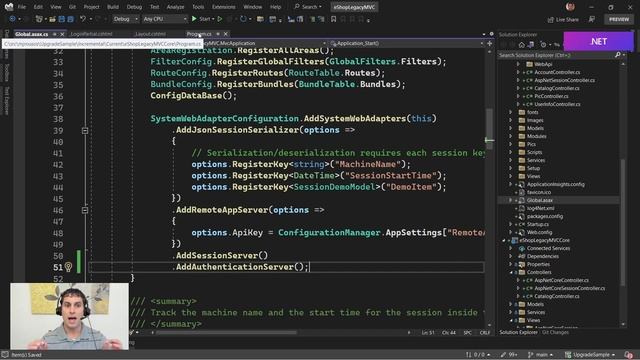Click the PREVIEW button
The width and height of the screenshot is (640, 360).
tap(619, 19)
